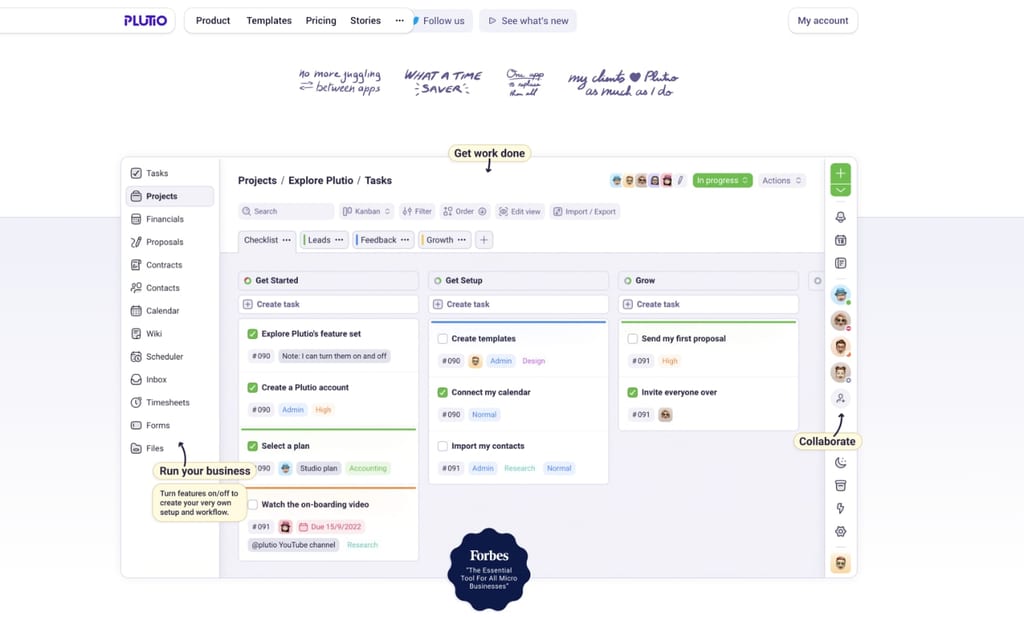1024x617 pixels.
Task: Open Scheduler in the sidebar
Action: (157, 356)
